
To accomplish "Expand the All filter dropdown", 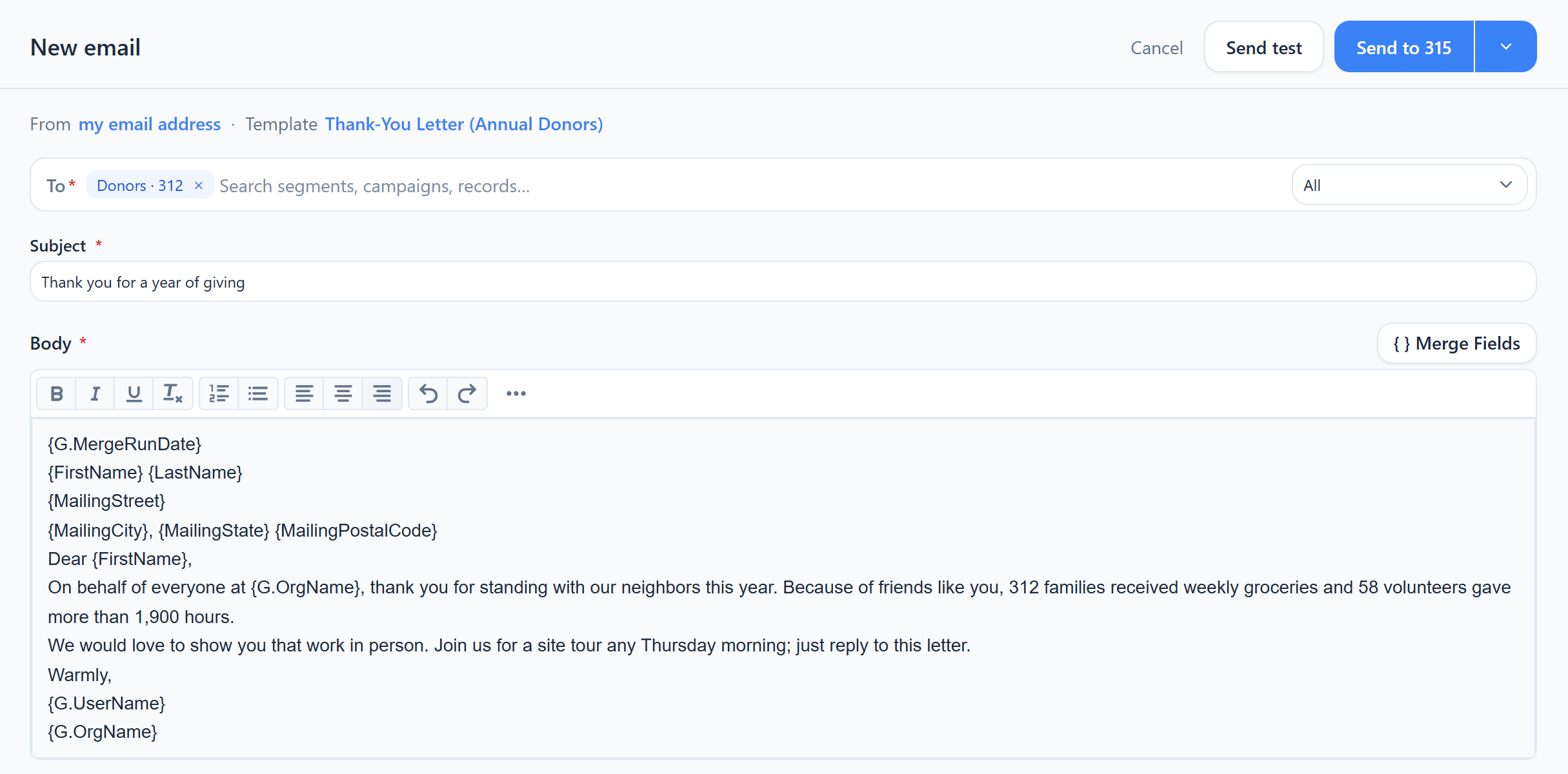I will click(x=1409, y=185).
